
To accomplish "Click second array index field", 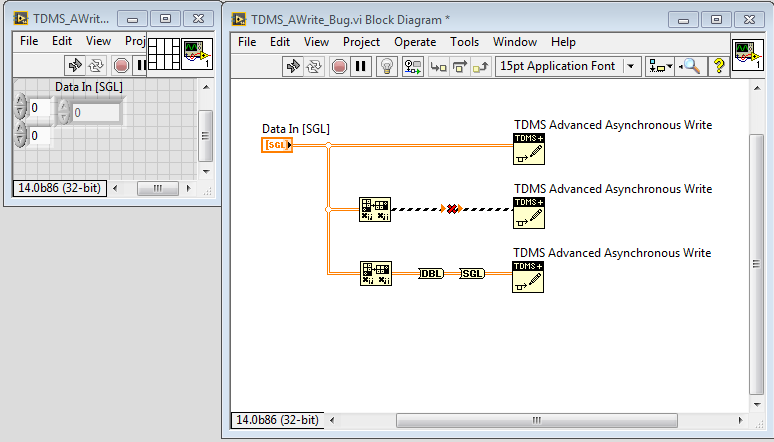I will point(39,135).
